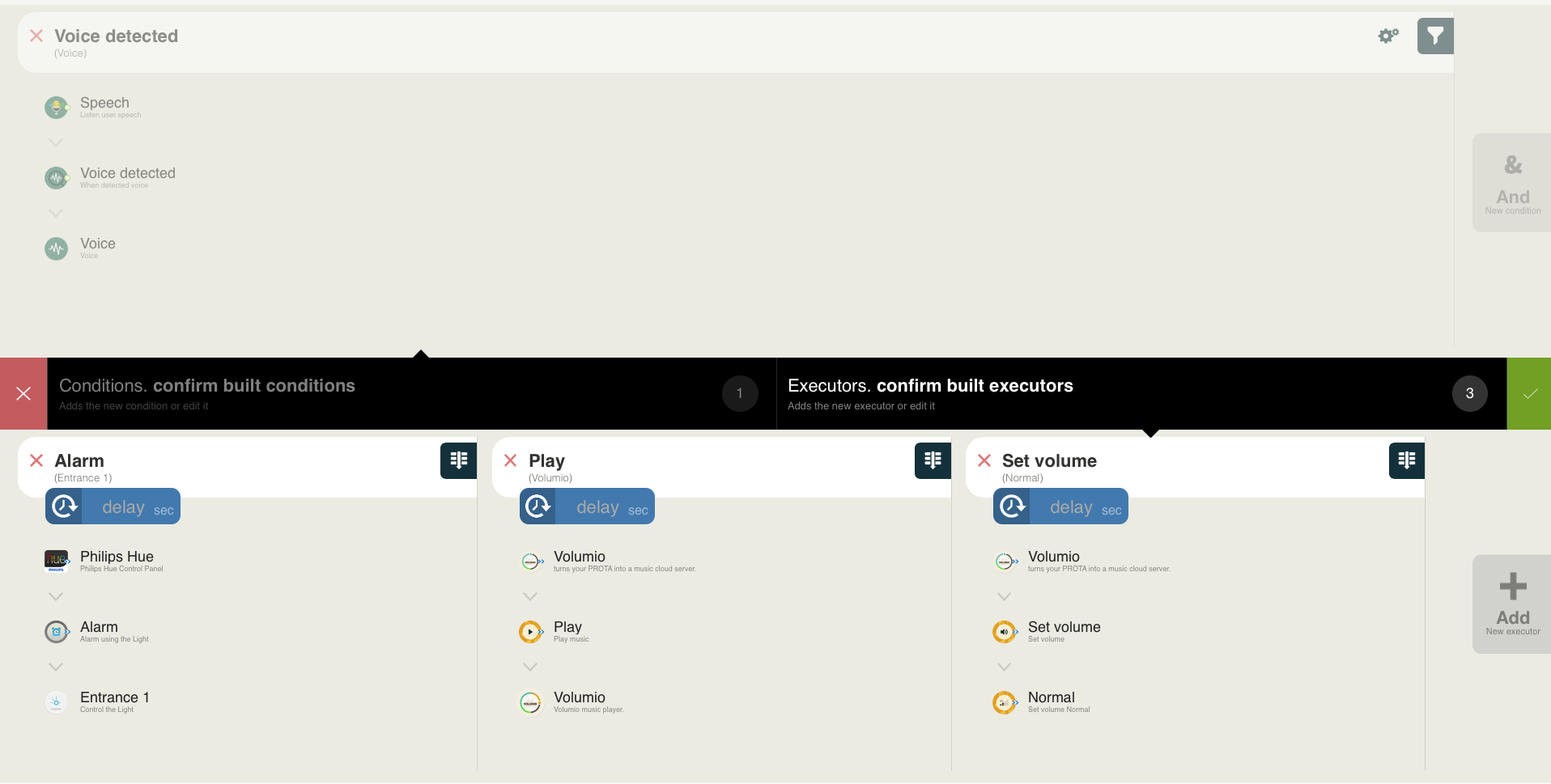Confirm with the green checkmark button
The height and width of the screenshot is (784, 1551).
1529,393
